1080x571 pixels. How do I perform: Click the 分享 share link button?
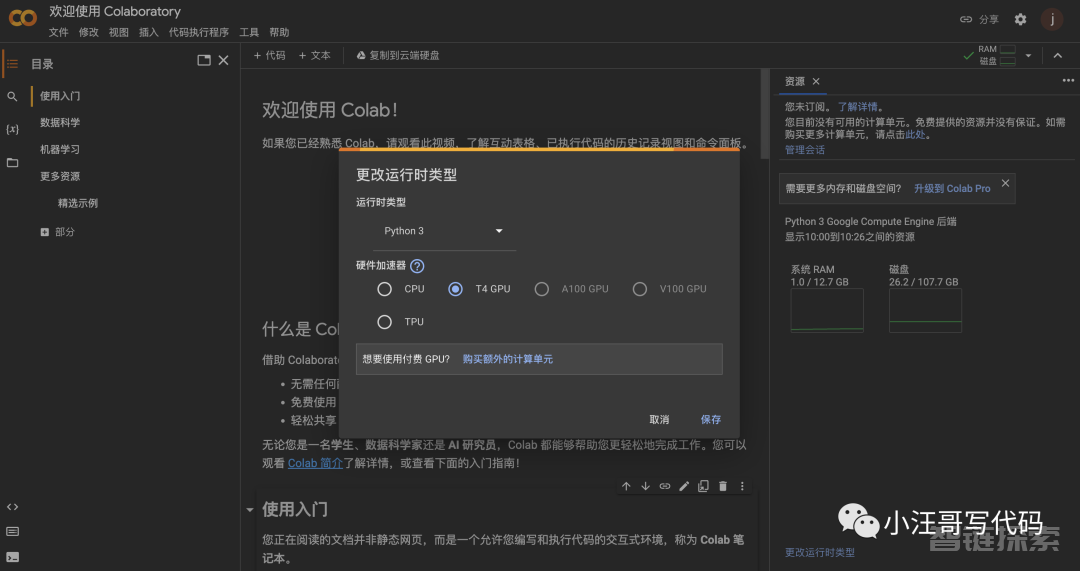pos(979,19)
